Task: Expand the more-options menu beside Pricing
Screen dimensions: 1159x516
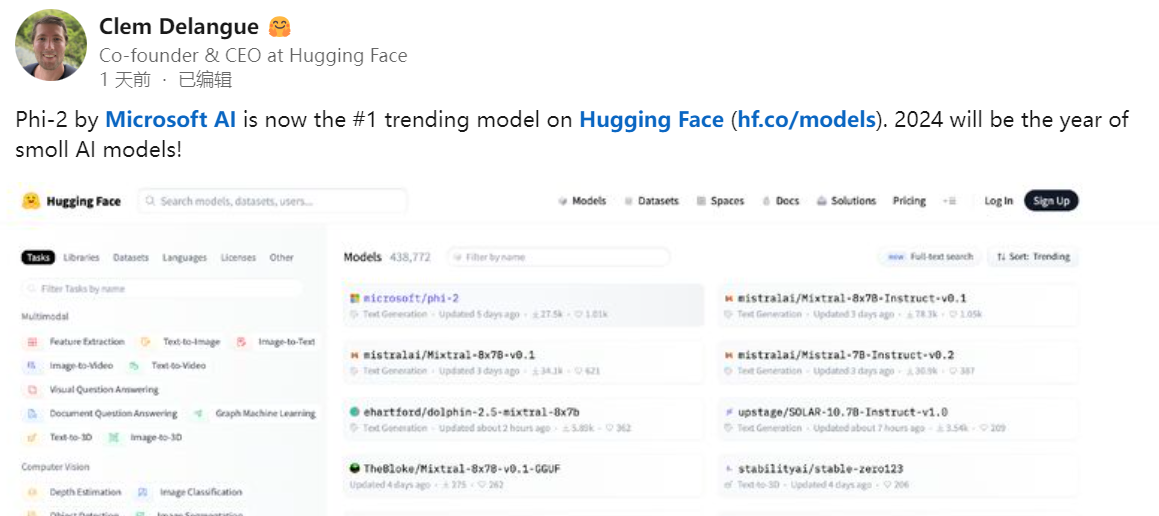Action: [x=950, y=201]
